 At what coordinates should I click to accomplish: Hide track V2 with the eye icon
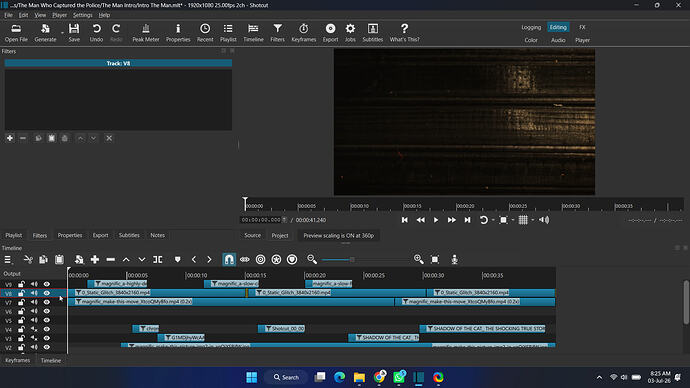[x=47, y=347]
